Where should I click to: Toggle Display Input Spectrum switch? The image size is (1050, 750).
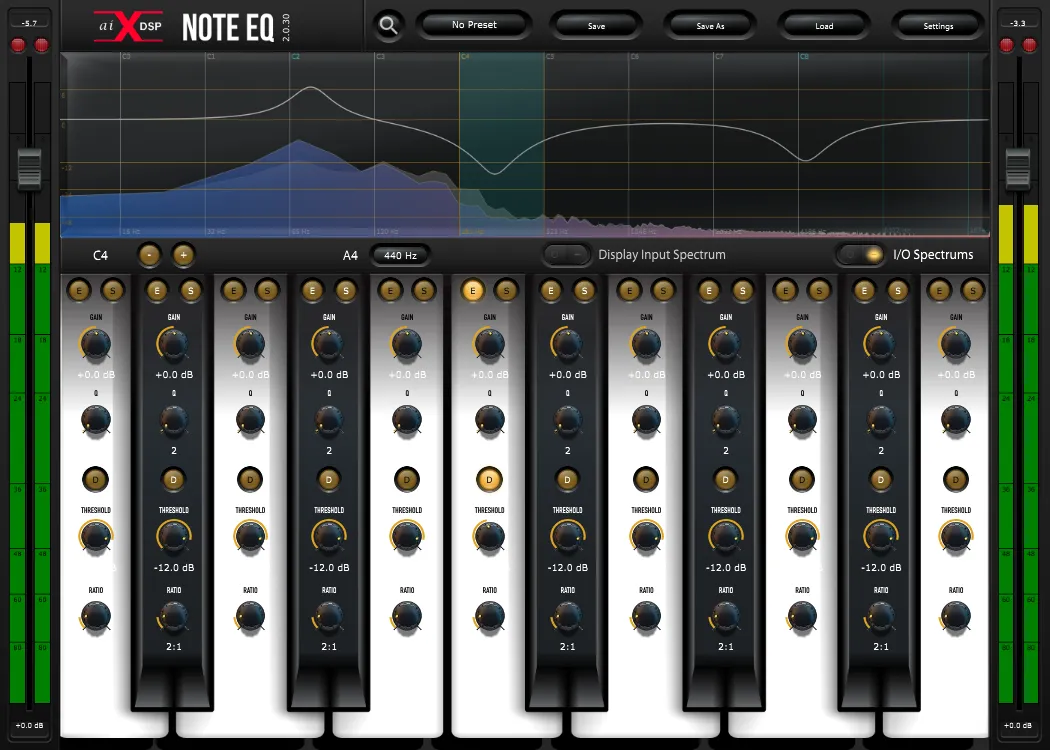pyautogui.click(x=567, y=254)
